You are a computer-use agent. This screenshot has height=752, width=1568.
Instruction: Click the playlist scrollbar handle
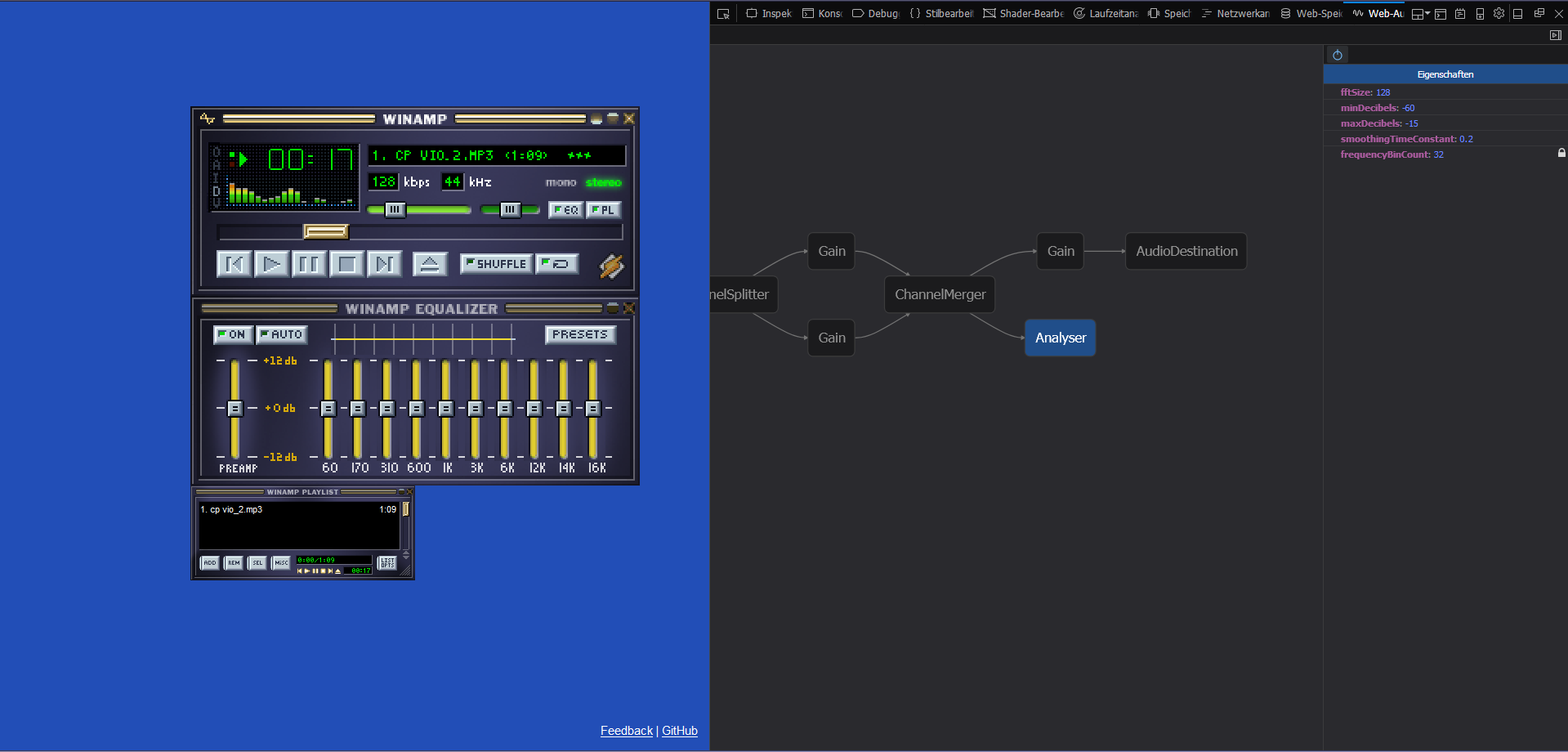click(405, 509)
